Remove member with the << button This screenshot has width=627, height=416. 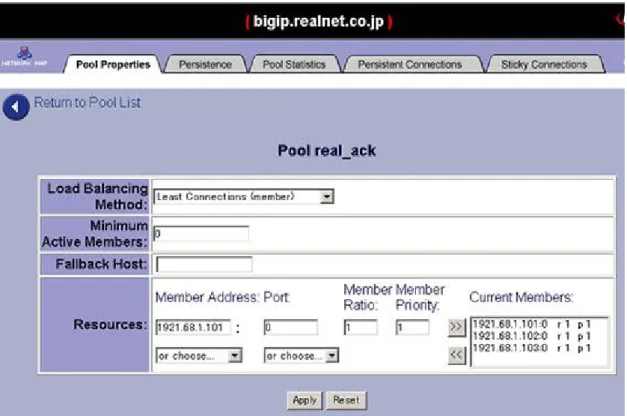(456, 355)
